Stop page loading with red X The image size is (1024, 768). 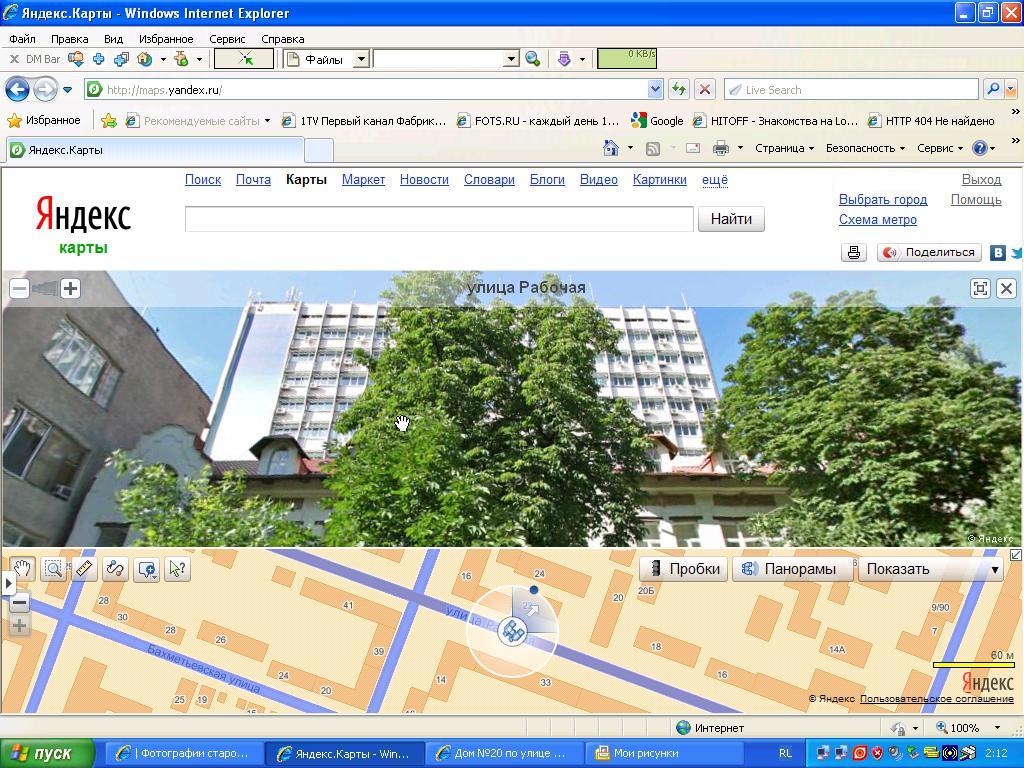tap(705, 89)
